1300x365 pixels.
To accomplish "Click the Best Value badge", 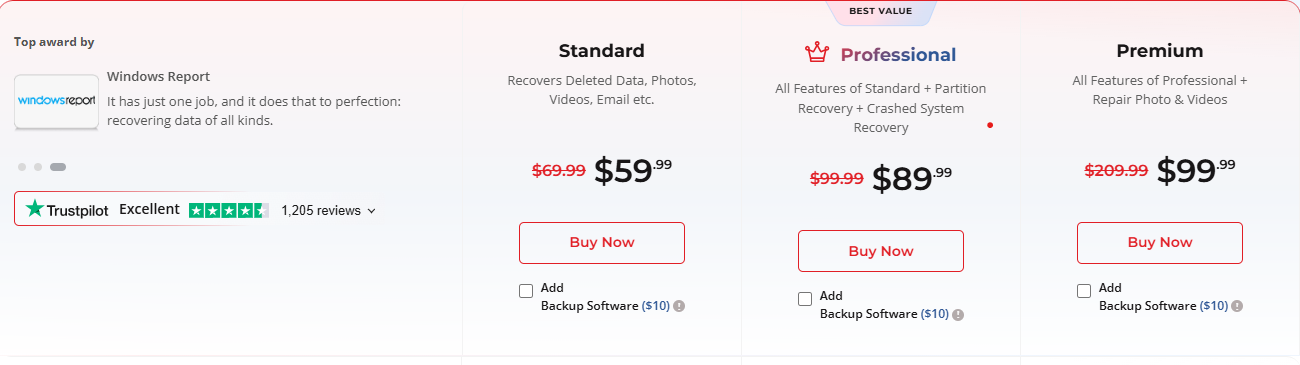I will pyautogui.click(x=880, y=12).
